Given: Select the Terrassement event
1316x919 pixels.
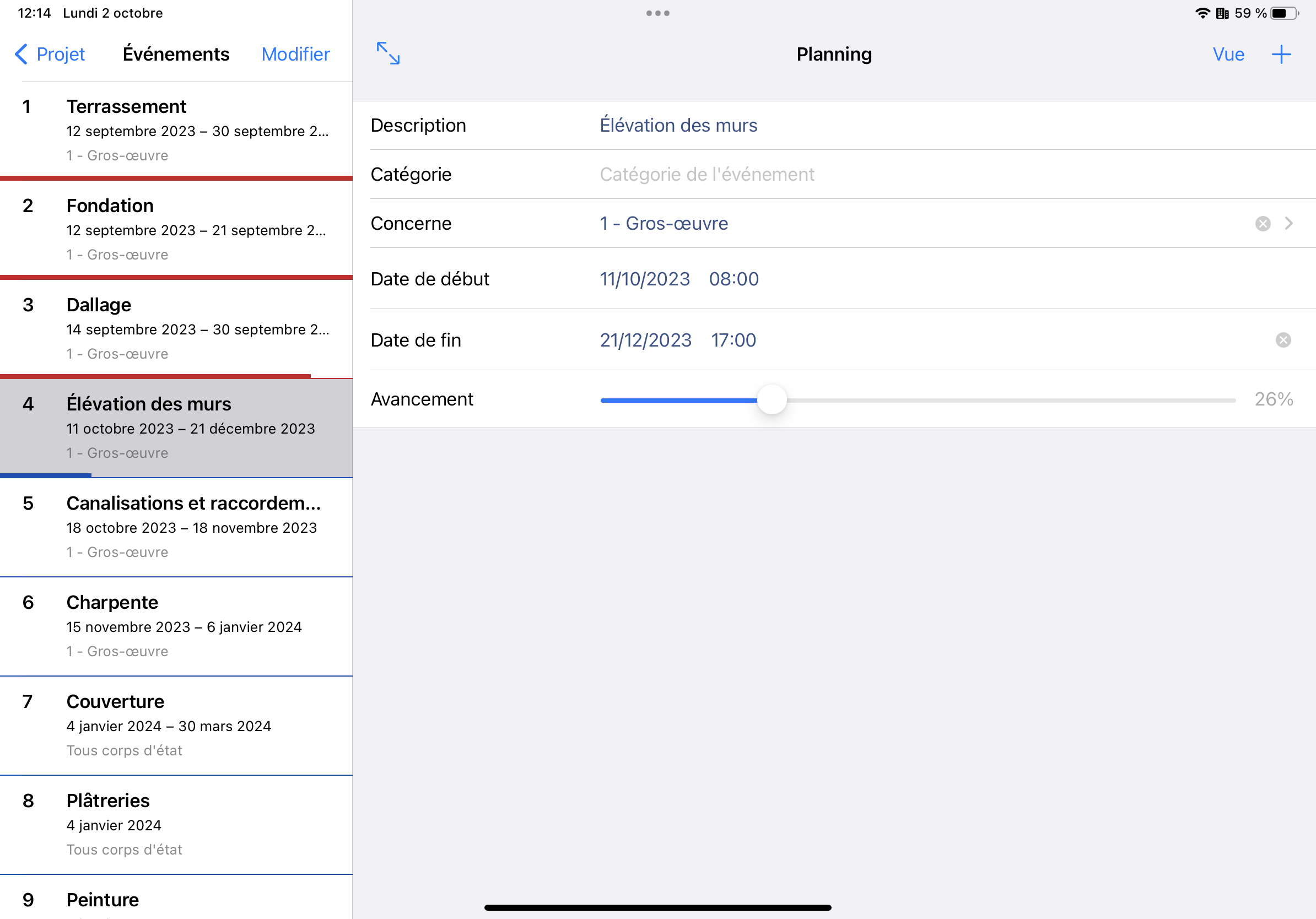Looking at the screenshot, I should (176, 130).
